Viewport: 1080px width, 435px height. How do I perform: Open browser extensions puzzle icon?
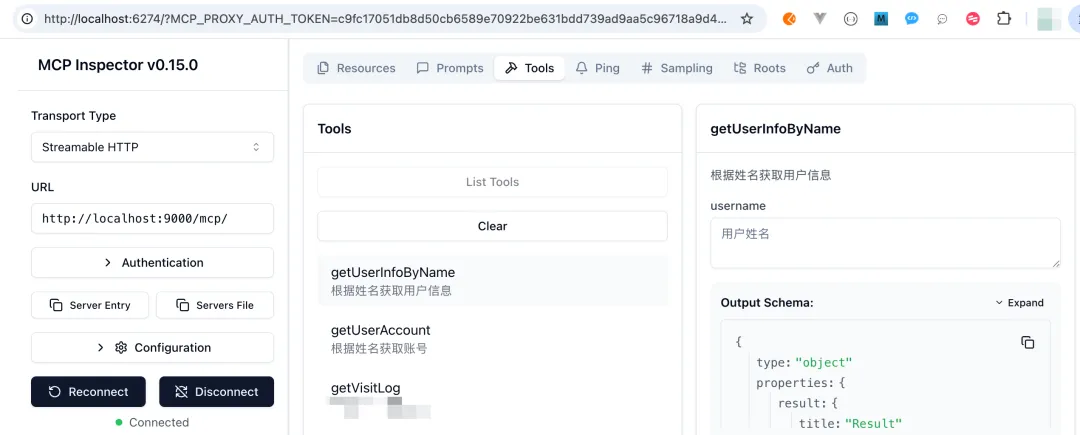(1004, 19)
